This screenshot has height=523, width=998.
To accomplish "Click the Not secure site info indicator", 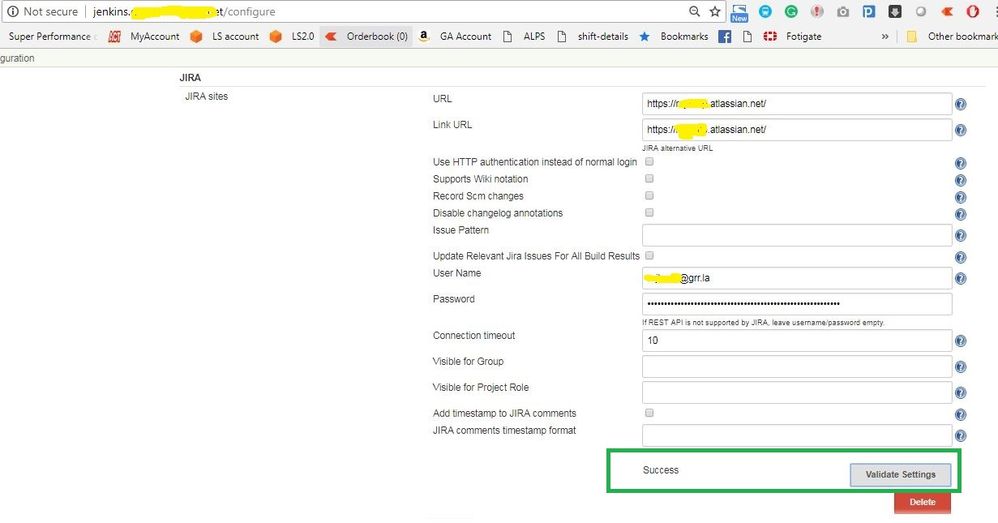I will click(43, 11).
